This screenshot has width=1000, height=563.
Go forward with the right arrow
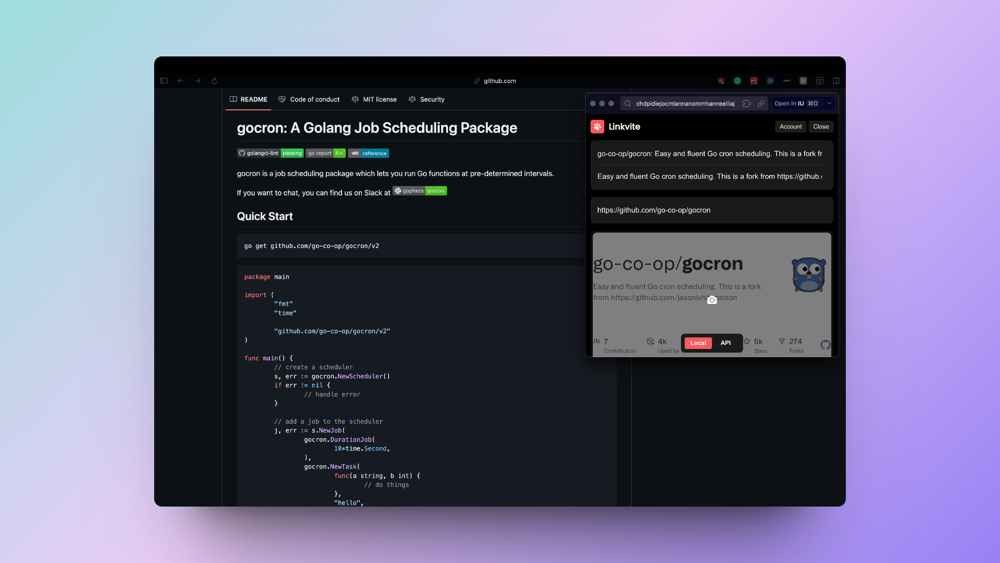(198, 81)
